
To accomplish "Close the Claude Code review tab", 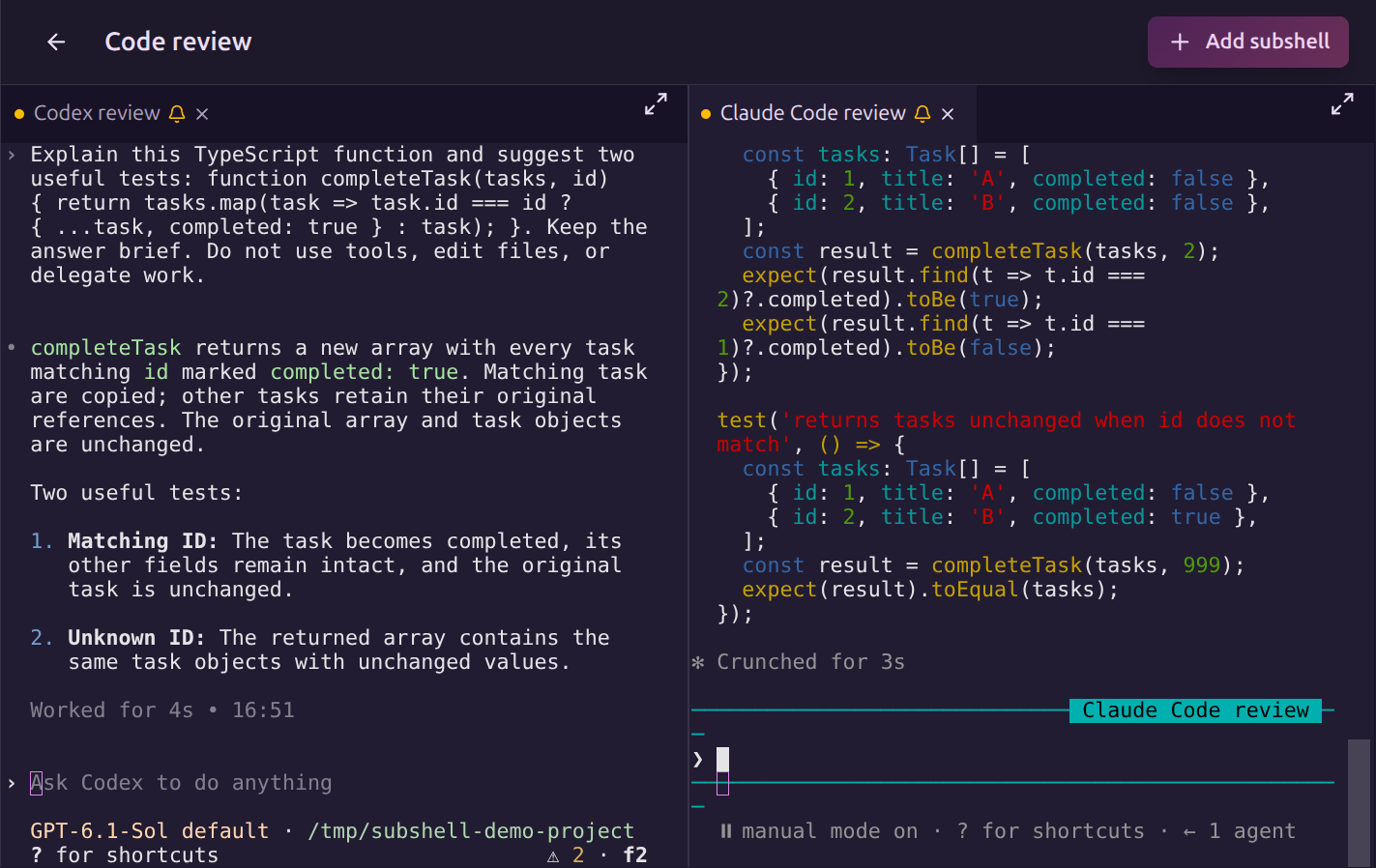I will (x=948, y=114).
